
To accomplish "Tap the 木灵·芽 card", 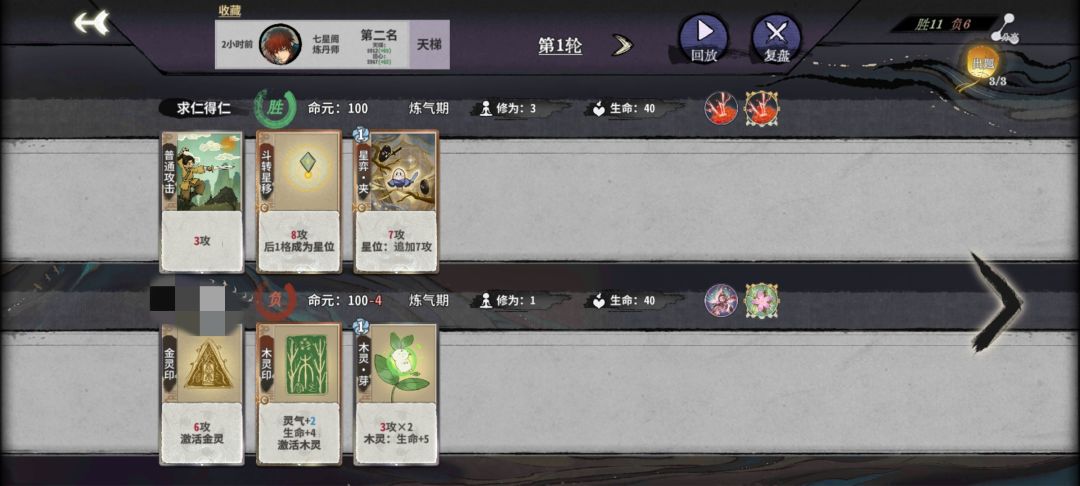I will [x=395, y=394].
